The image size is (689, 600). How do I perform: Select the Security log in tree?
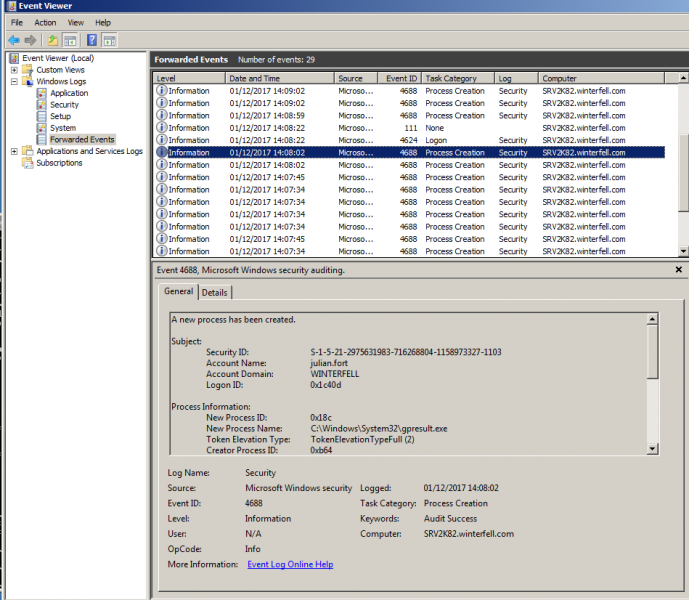(64, 105)
